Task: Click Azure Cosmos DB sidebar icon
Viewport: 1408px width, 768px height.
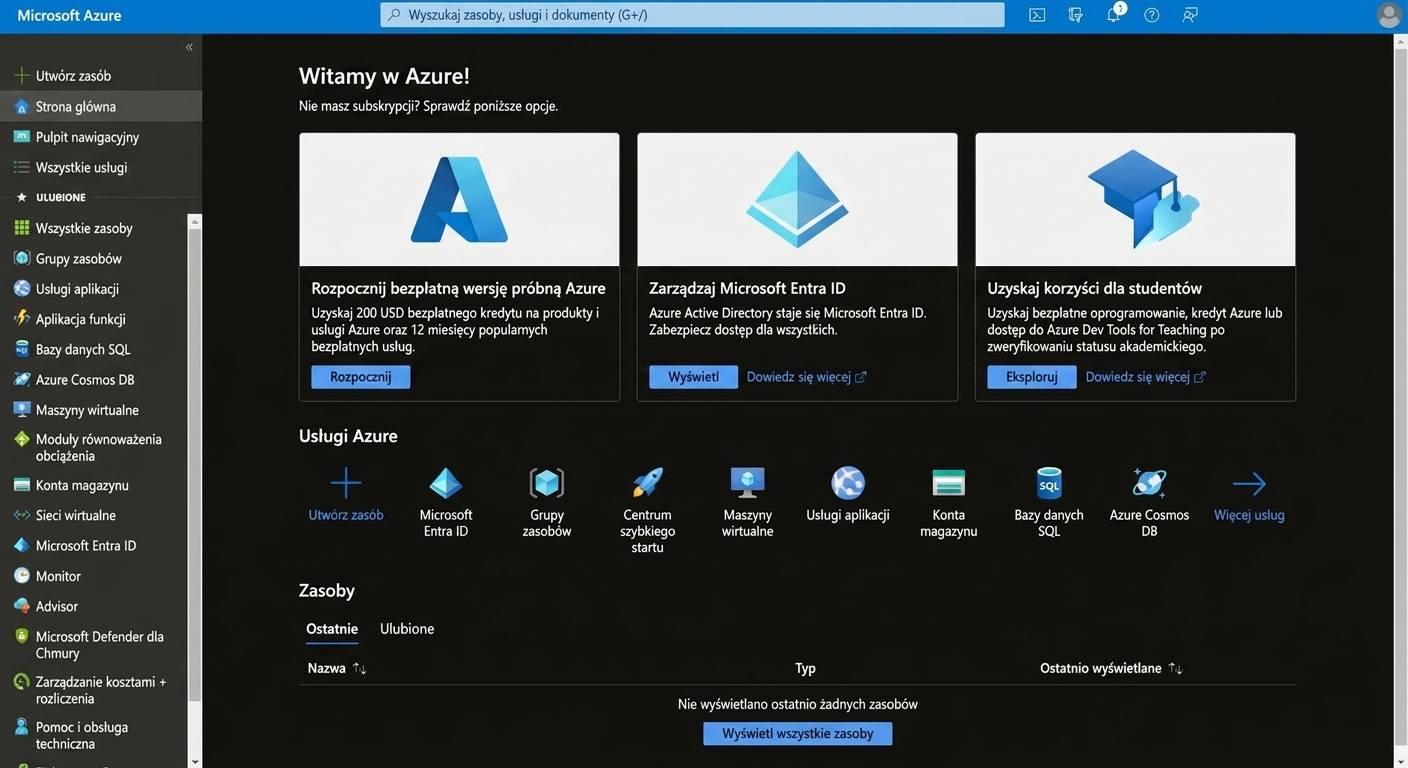Action: pyautogui.click(x=22, y=379)
